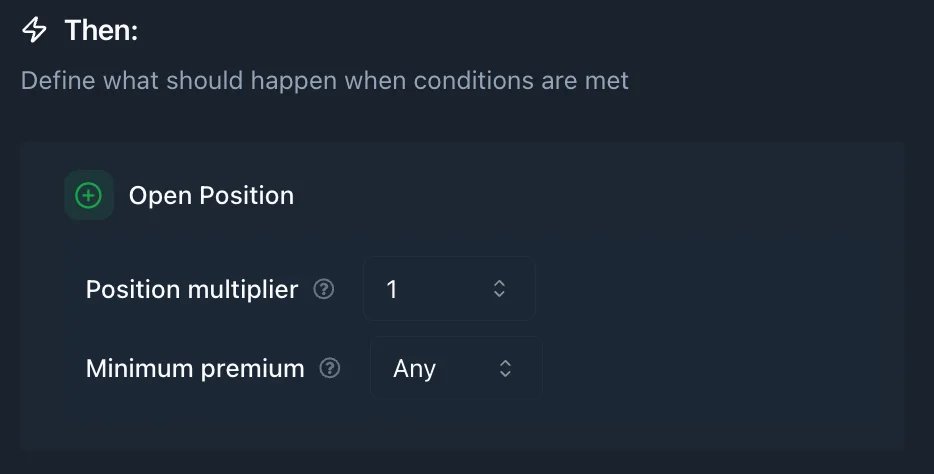Expand the Minimum premium dropdown
The image size is (934, 474).
(456, 368)
